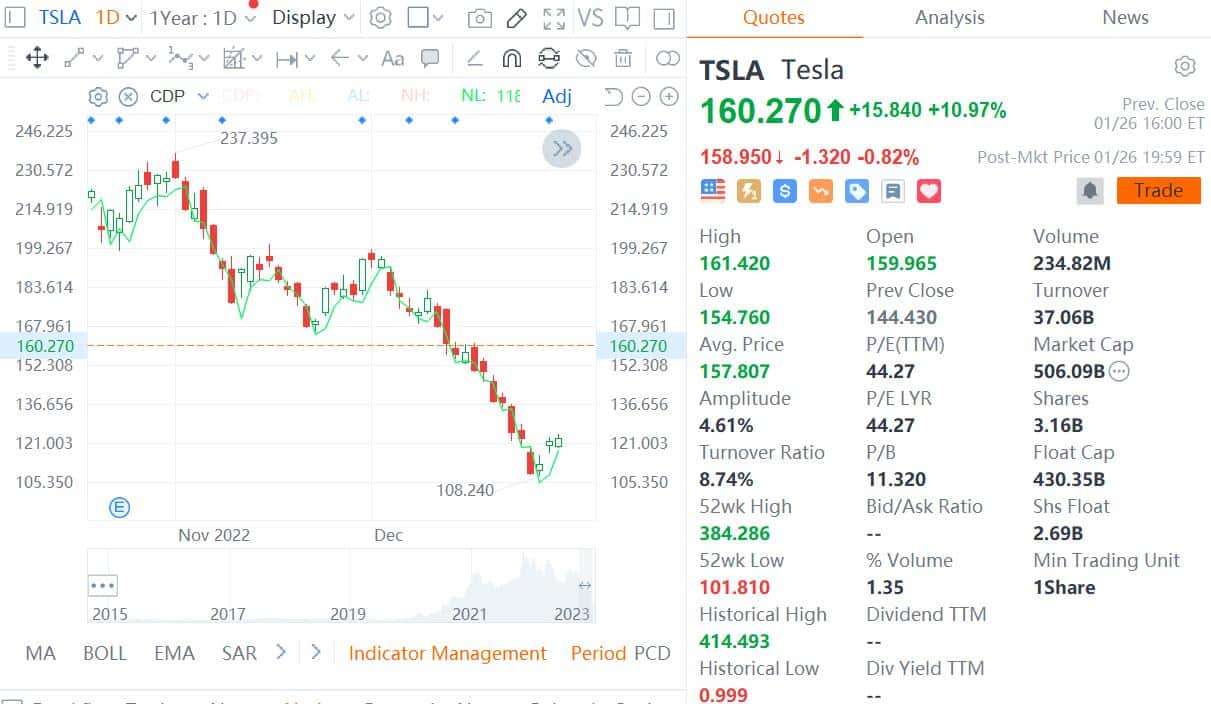Delete drawings with the trash icon
The image size is (1211, 704).
[x=623, y=58]
